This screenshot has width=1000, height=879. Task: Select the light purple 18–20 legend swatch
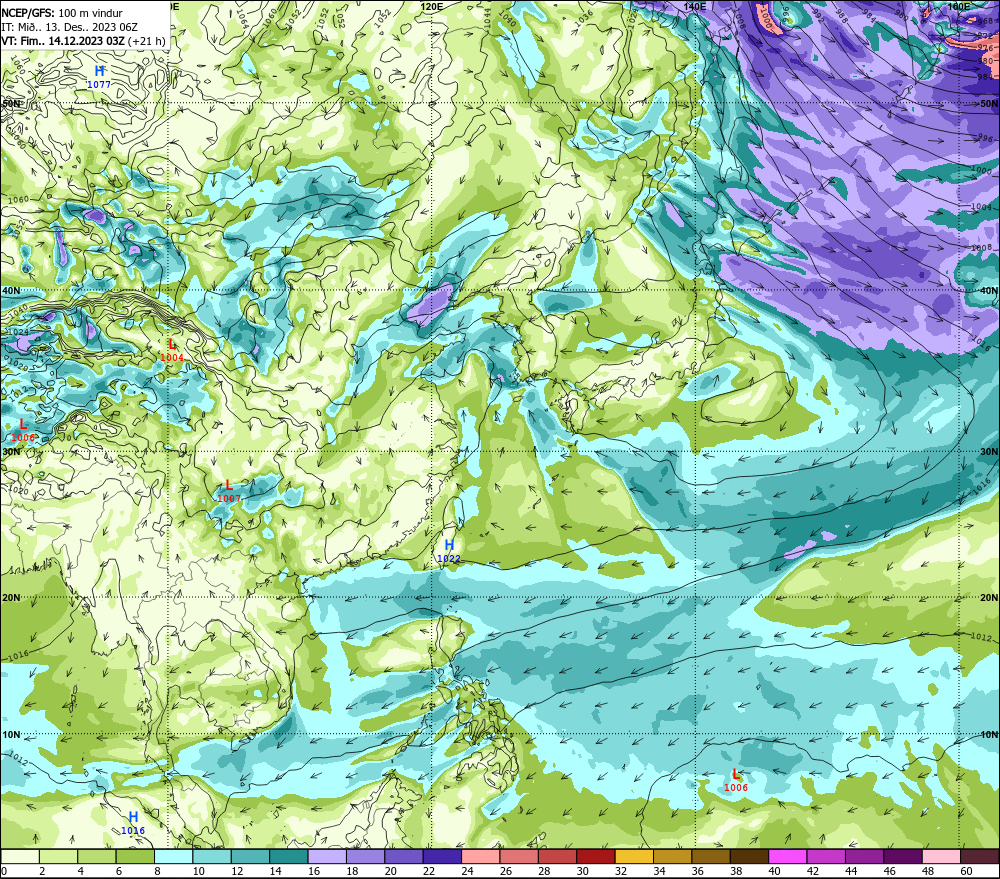tap(365, 856)
